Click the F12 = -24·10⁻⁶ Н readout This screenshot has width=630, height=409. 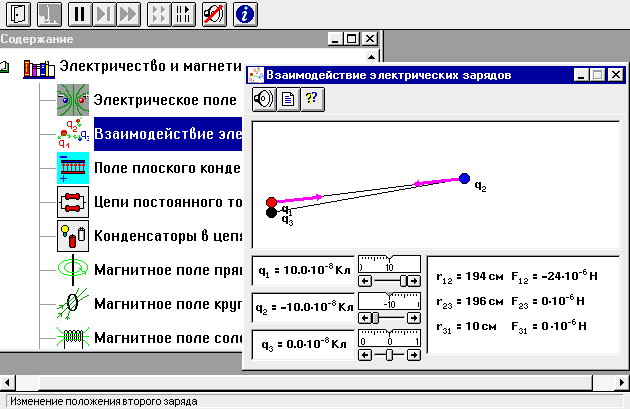tap(554, 276)
